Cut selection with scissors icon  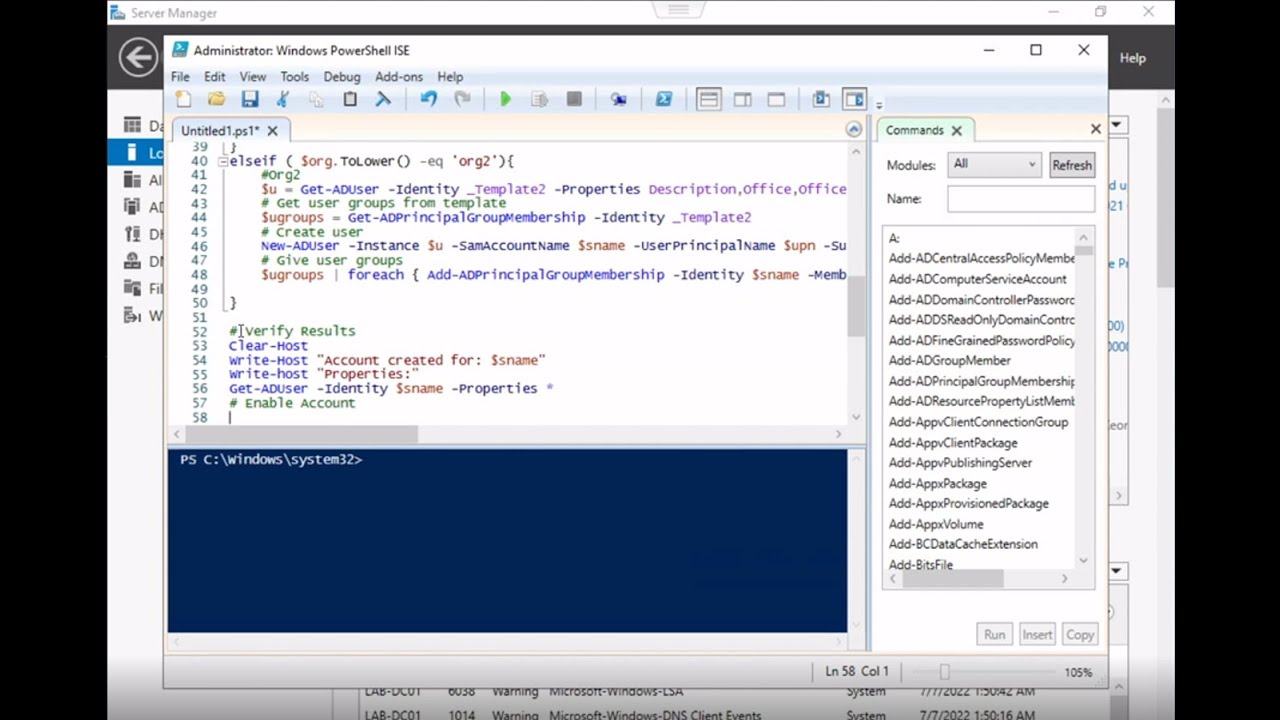(283, 99)
